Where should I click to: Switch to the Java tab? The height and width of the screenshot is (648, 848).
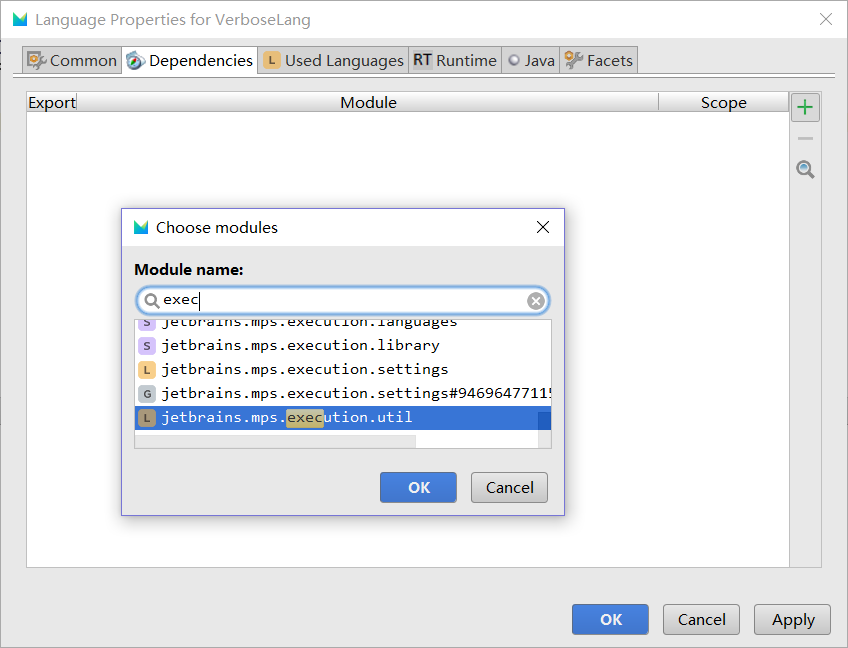coord(531,61)
